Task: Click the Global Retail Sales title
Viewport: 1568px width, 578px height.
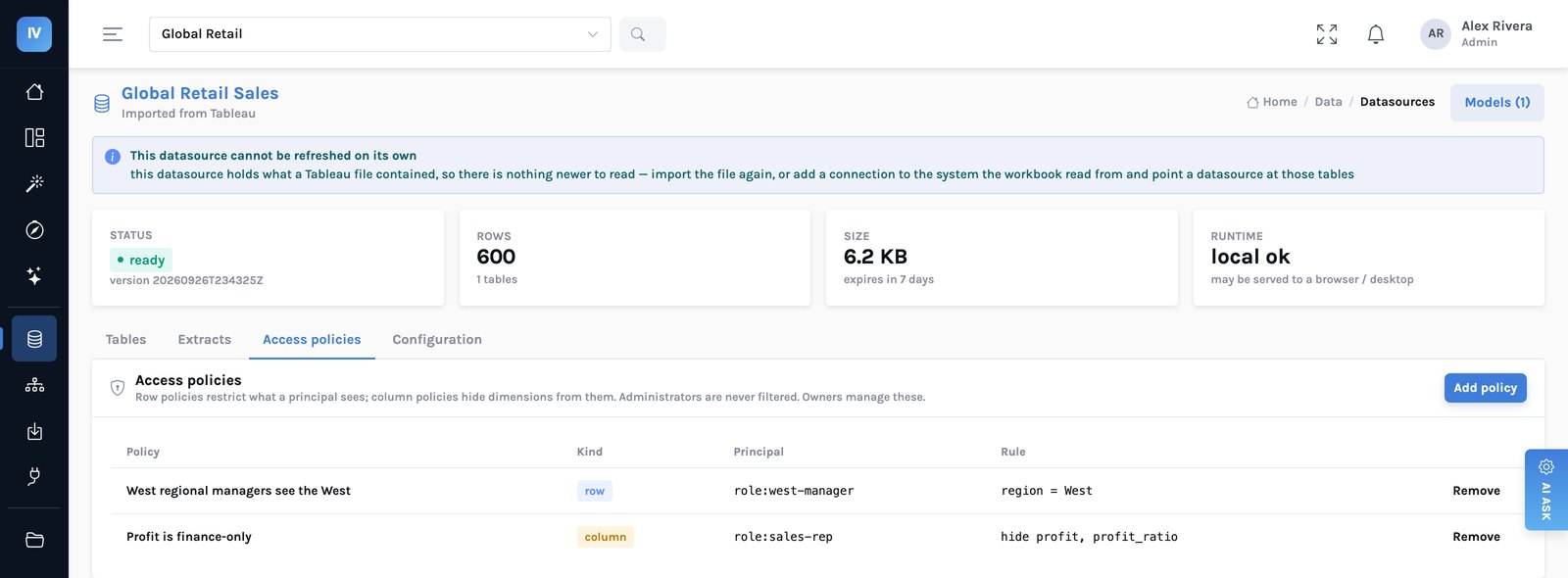Action: (x=200, y=93)
